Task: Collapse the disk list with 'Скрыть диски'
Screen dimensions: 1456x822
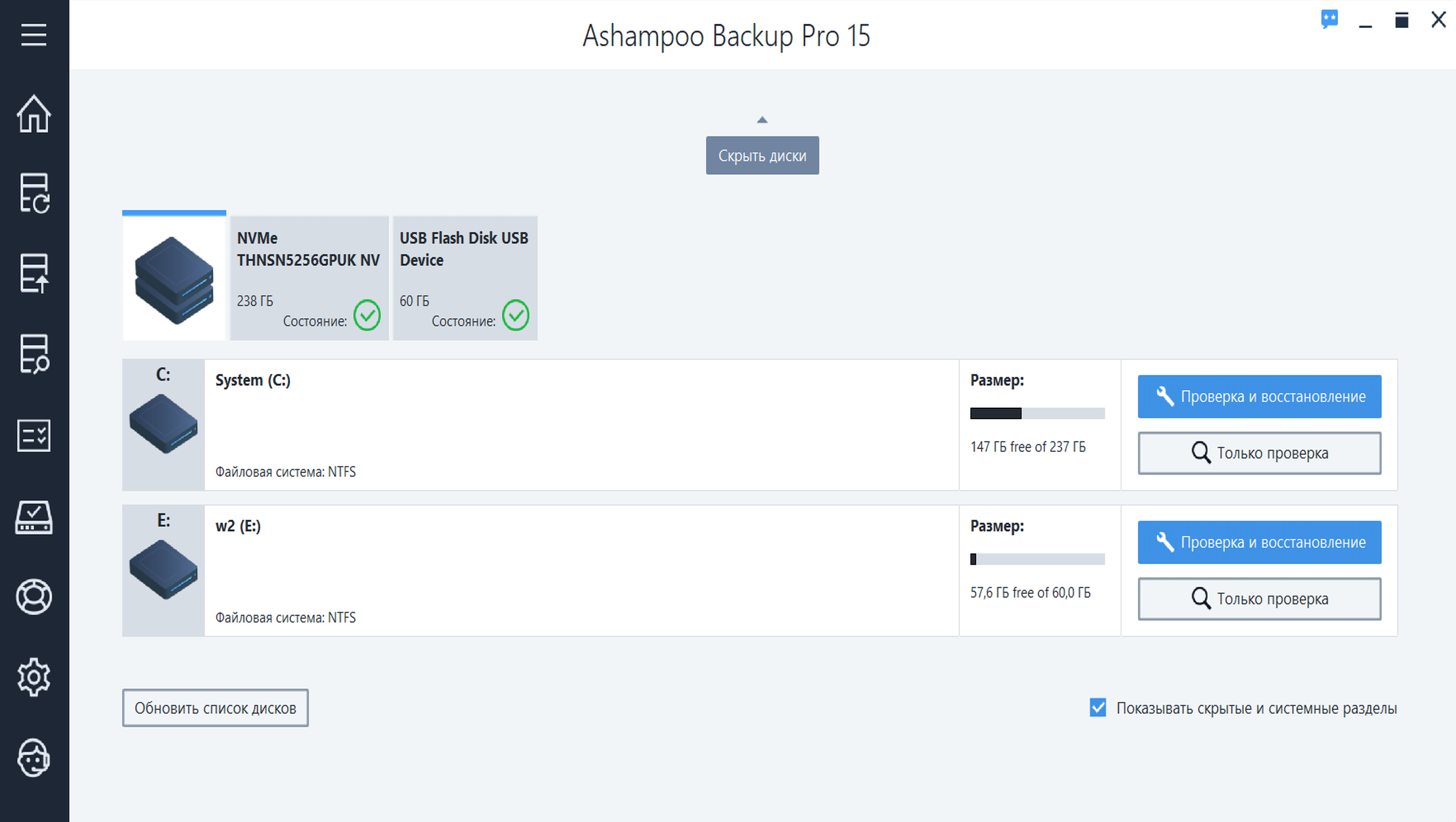Action: pyautogui.click(x=762, y=154)
